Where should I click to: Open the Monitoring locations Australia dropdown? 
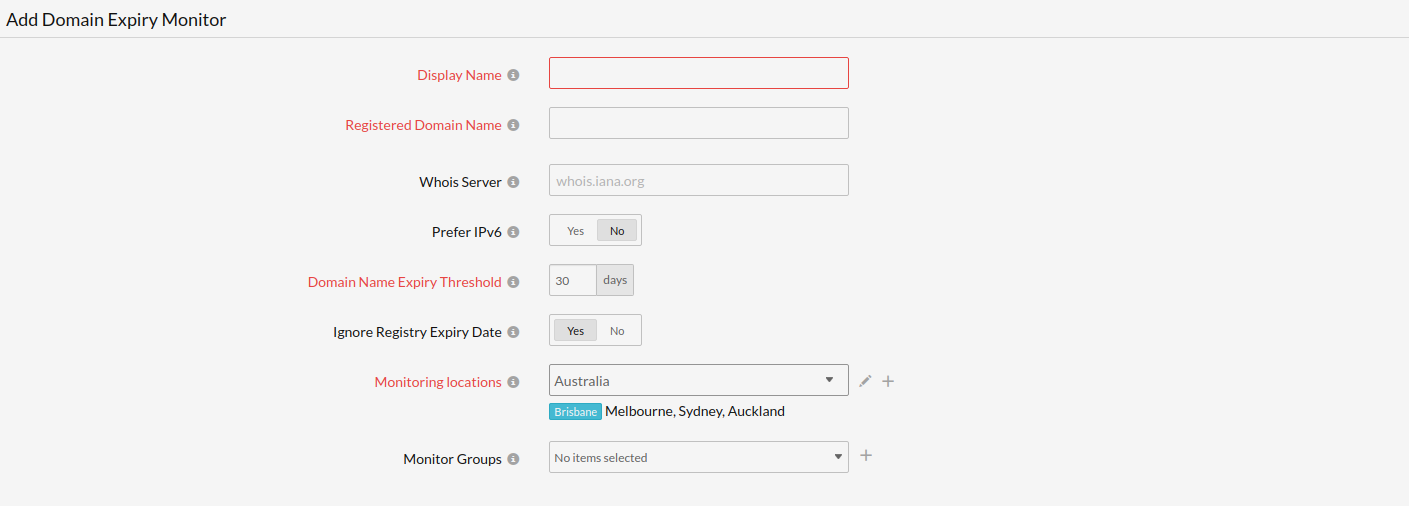698,381
